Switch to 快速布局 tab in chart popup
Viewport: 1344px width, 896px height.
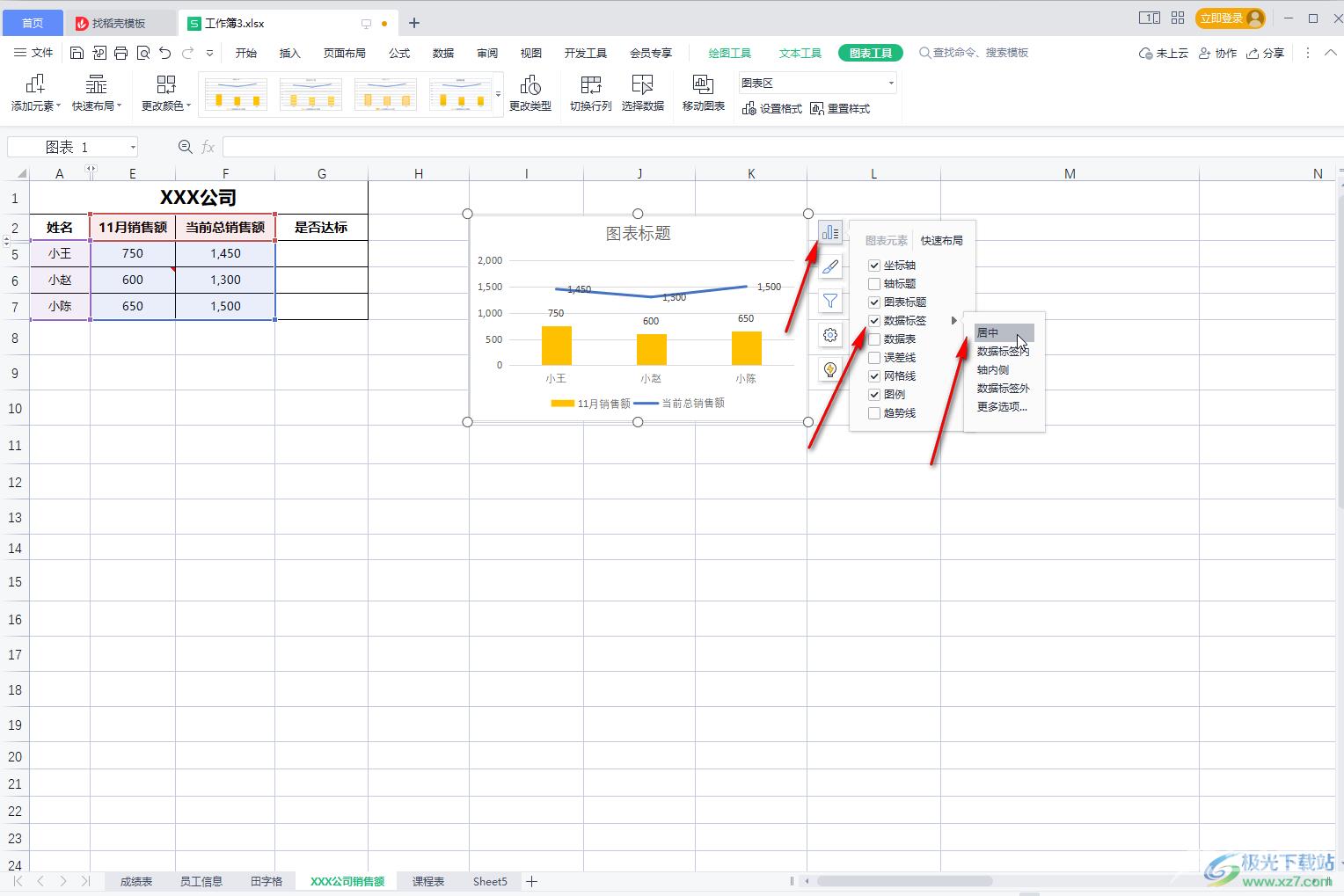point(941,240)
